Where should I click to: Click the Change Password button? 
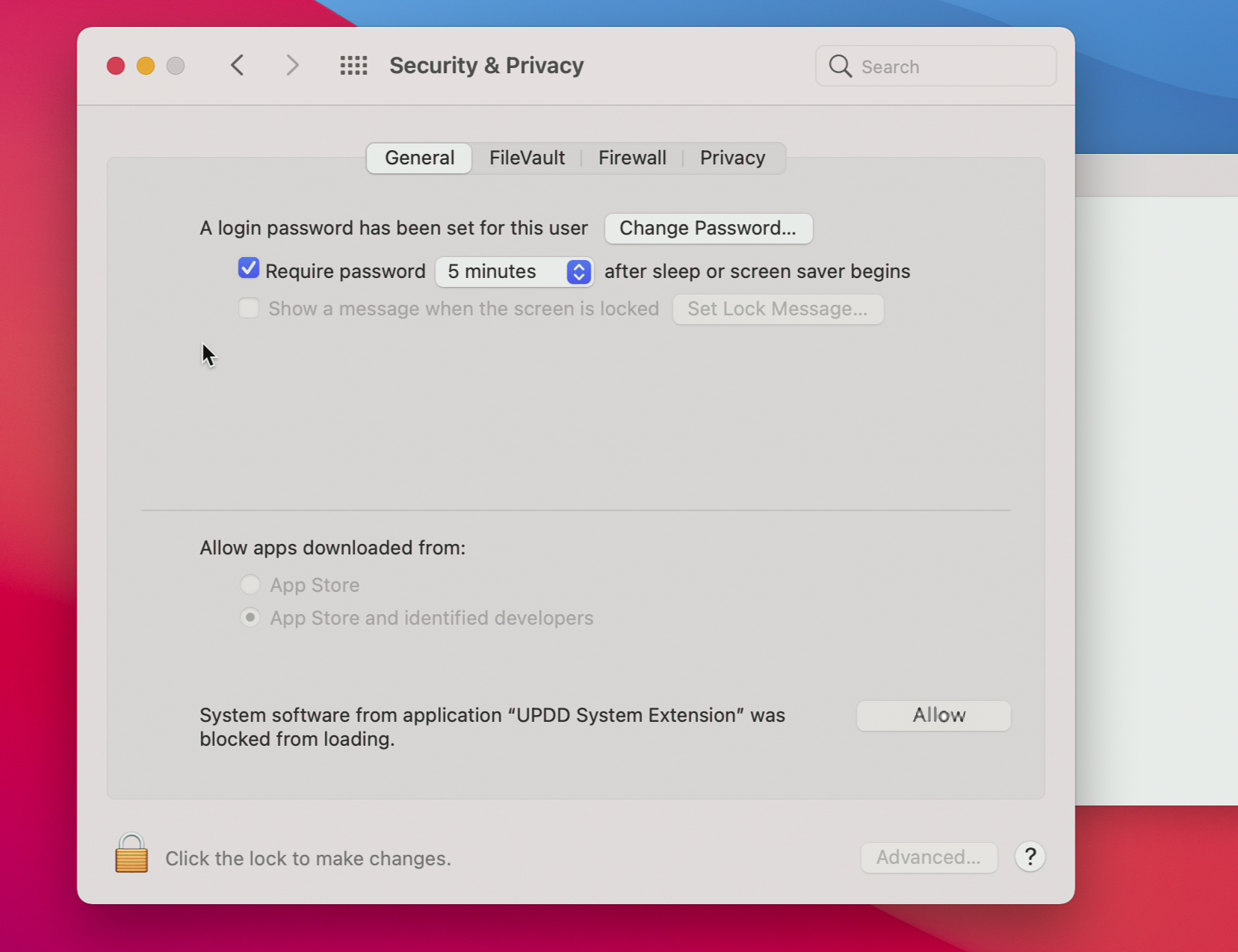click(x=708, y=228)
